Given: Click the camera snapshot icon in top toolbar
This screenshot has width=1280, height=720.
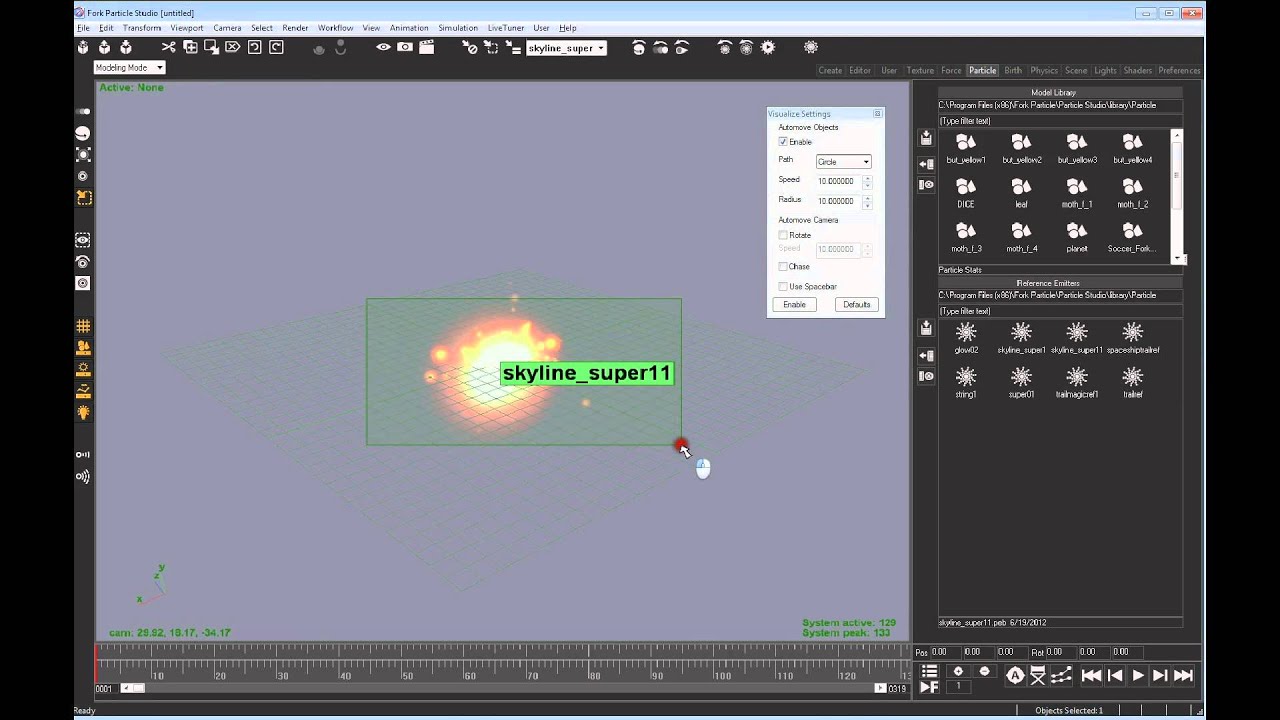Looking at the screenshot, I should point(405,47).
